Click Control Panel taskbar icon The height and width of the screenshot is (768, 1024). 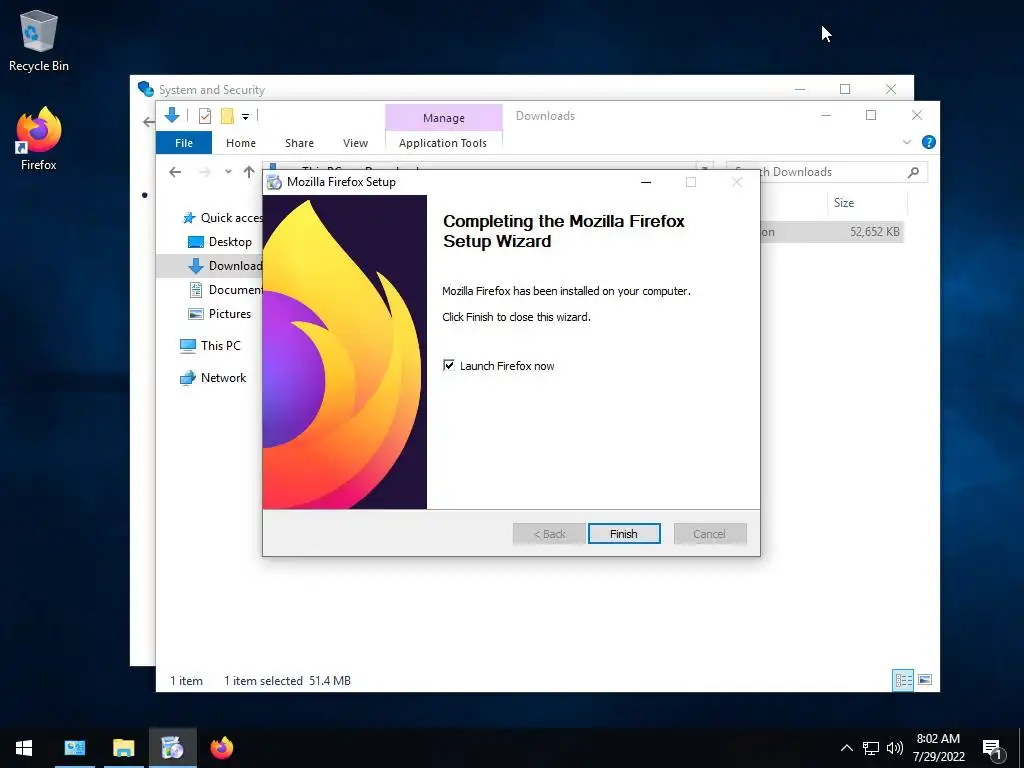(x=74, y=748)
